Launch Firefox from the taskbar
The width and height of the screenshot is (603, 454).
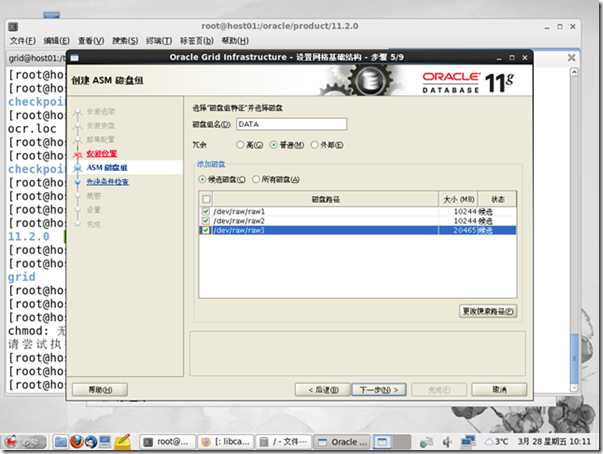click(x=76, y=442)
